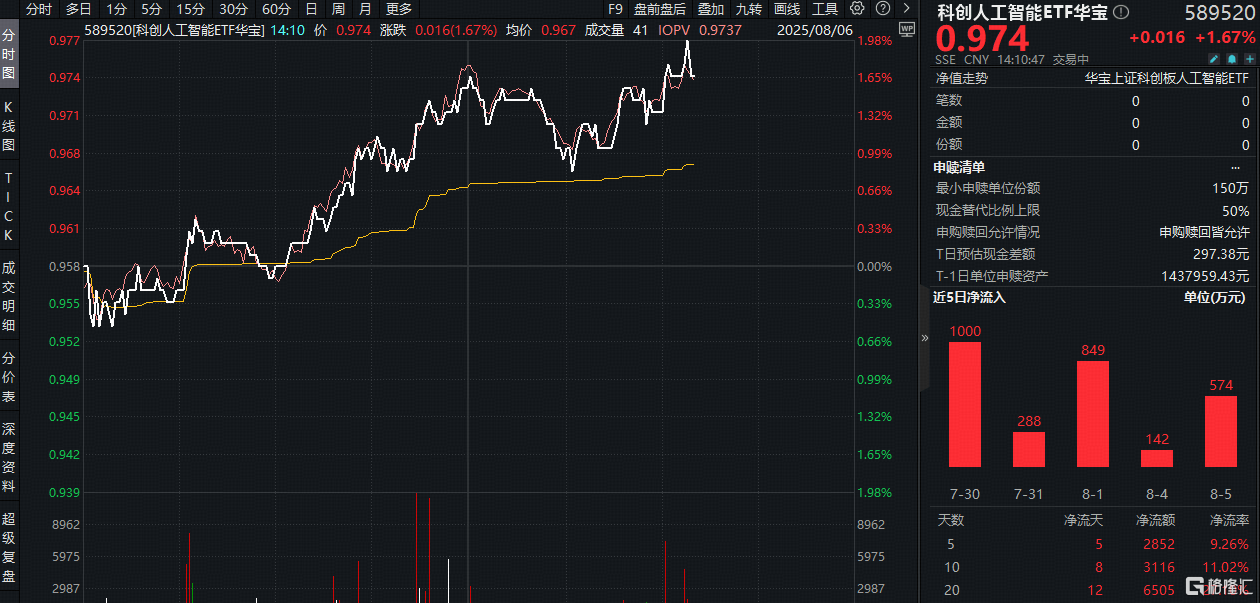1260x603 pixels.
Task: Click the F9 button in toolbar
Action: [615, 9]
